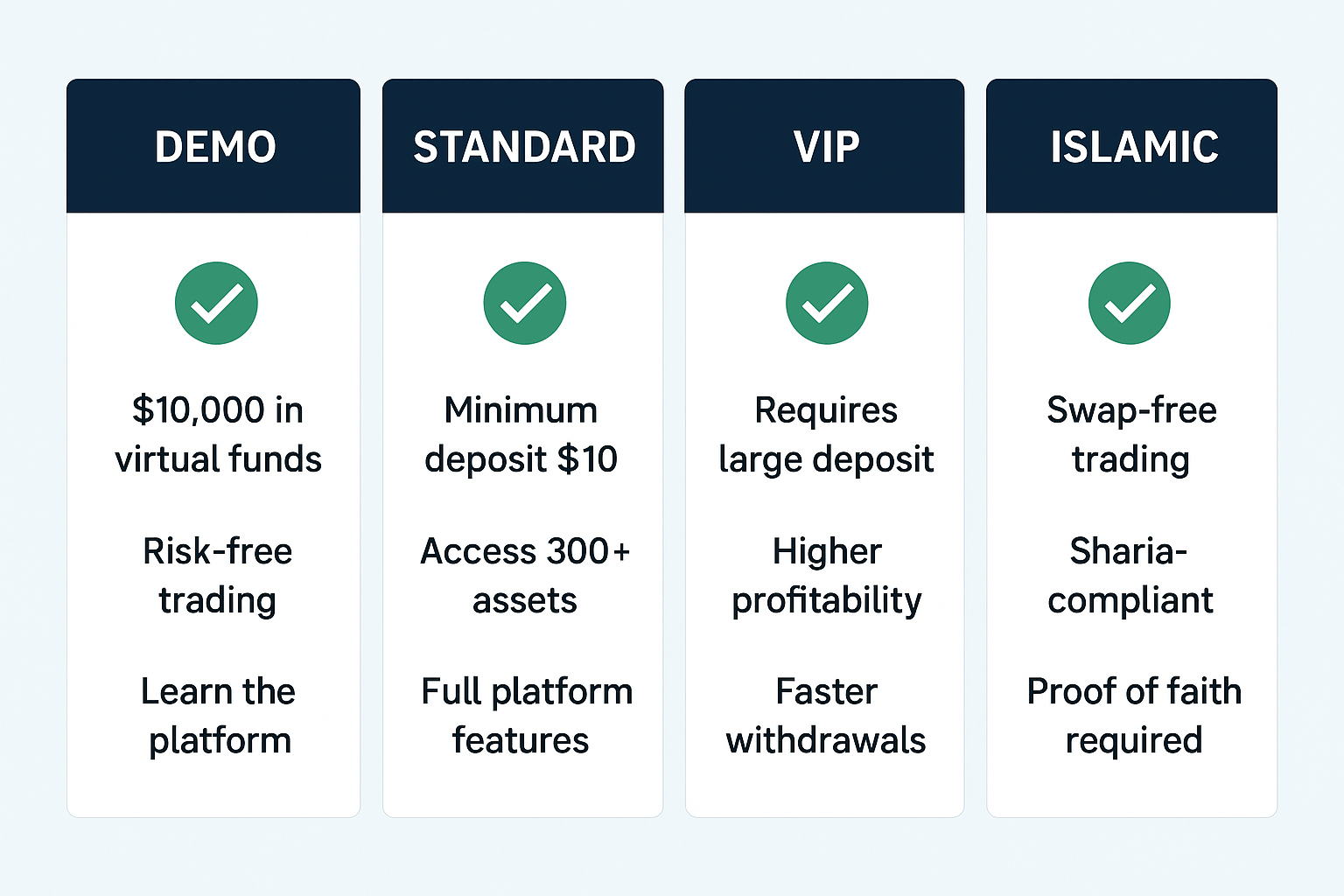The width and height of the screenshot is (1344, 896).
Task: Click "Risk-free trading" in DEMO column
Action: click(x=218, y=575)
